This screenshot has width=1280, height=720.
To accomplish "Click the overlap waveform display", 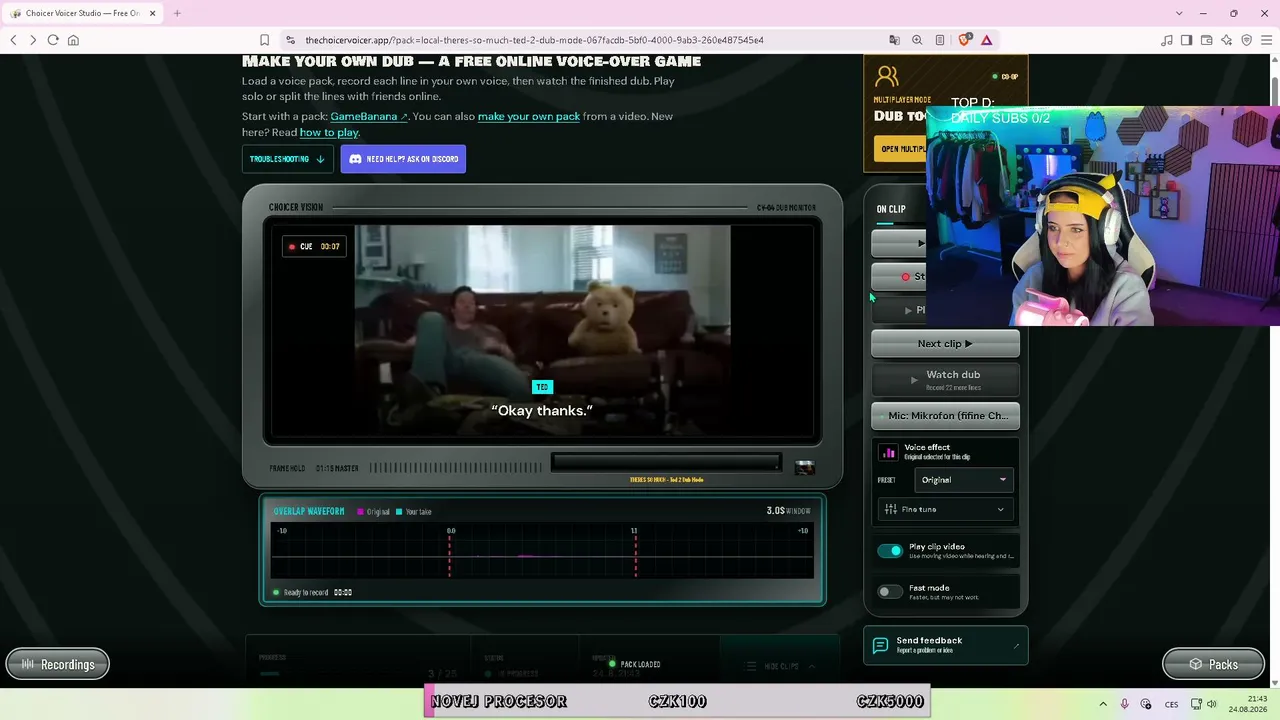I will tap(543, 550).
